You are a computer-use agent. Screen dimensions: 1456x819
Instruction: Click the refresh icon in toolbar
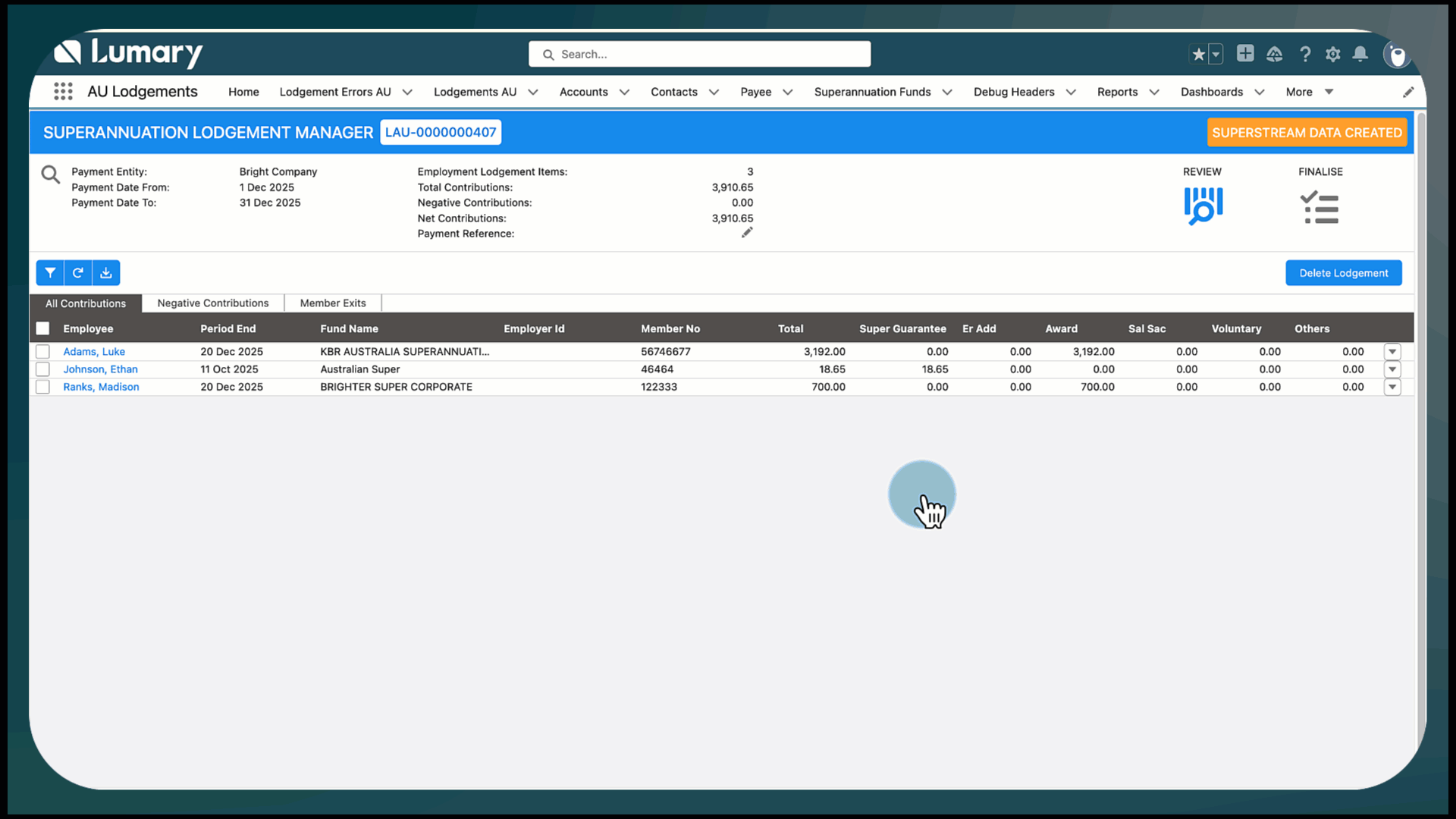tap(78, 273)
